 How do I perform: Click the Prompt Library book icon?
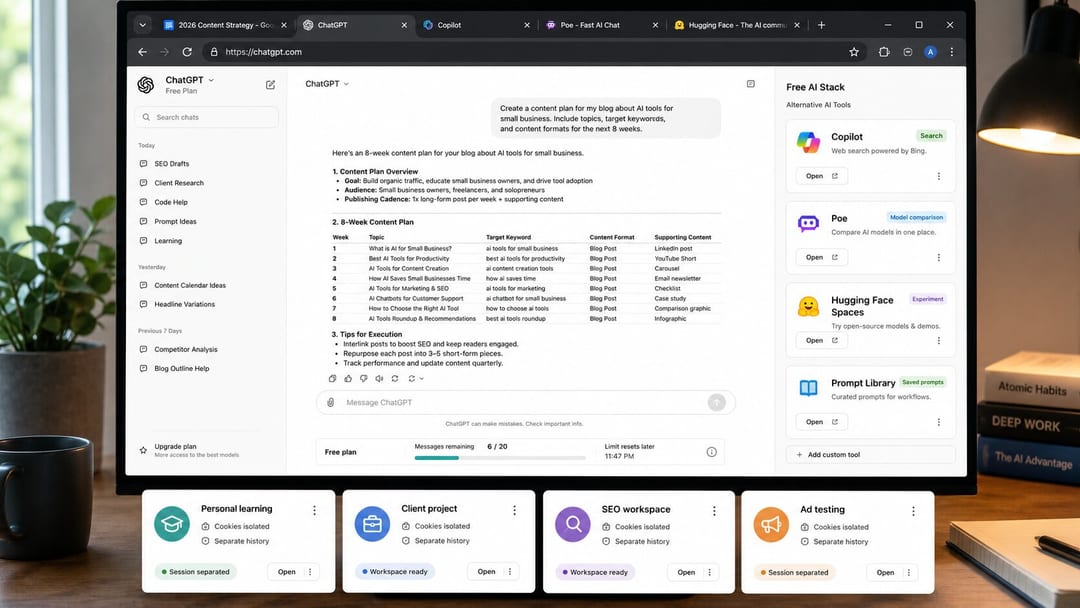808,388
